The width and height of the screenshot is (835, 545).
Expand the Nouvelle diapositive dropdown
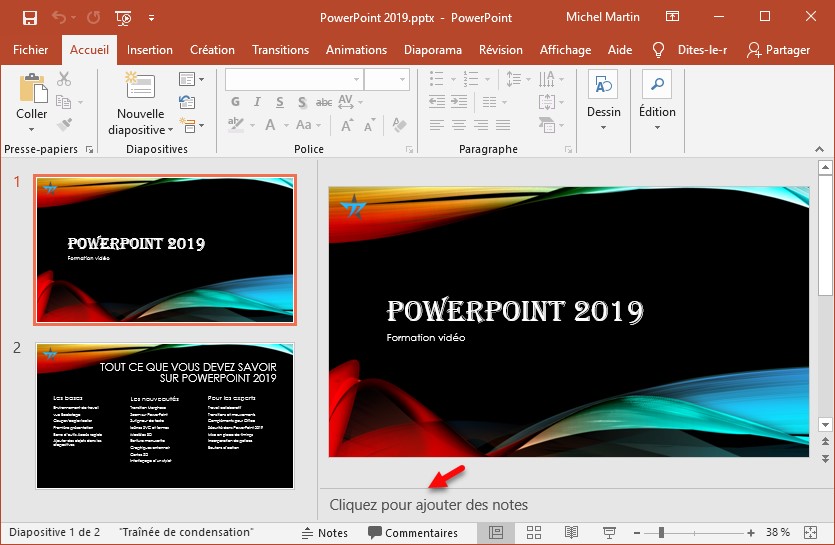(x=170, y=130)
